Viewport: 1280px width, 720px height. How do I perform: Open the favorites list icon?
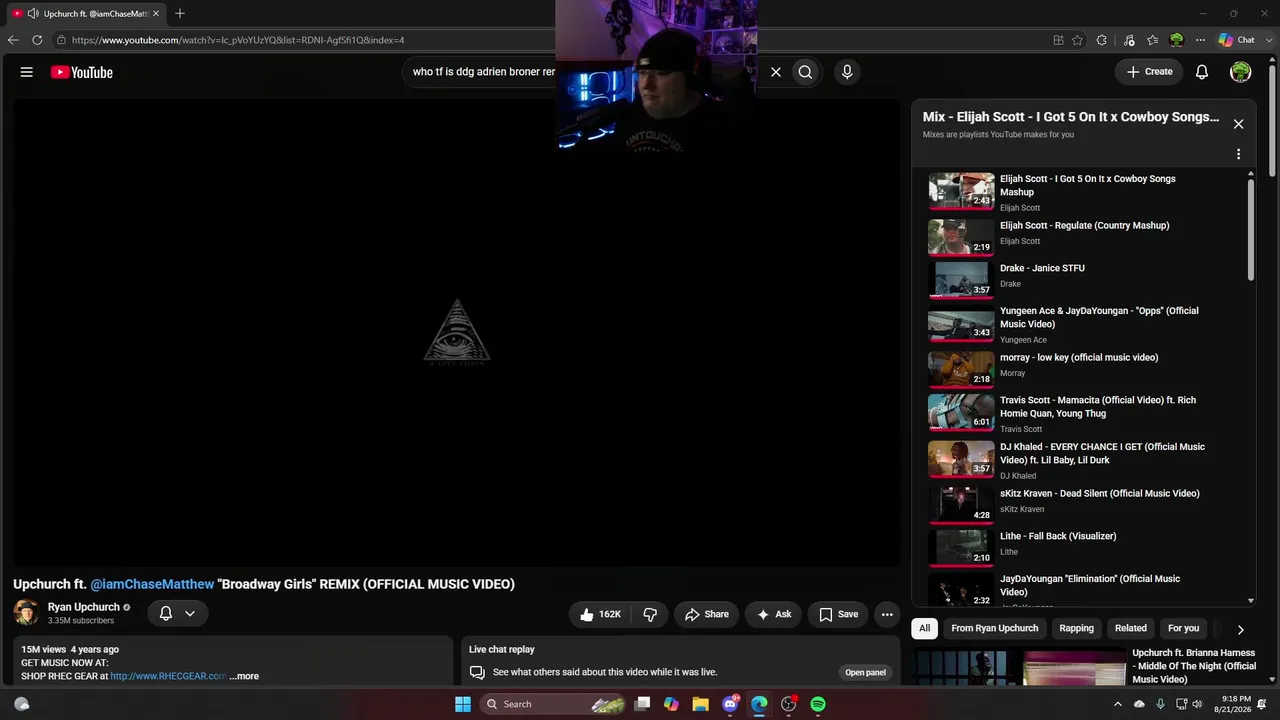1153,40
